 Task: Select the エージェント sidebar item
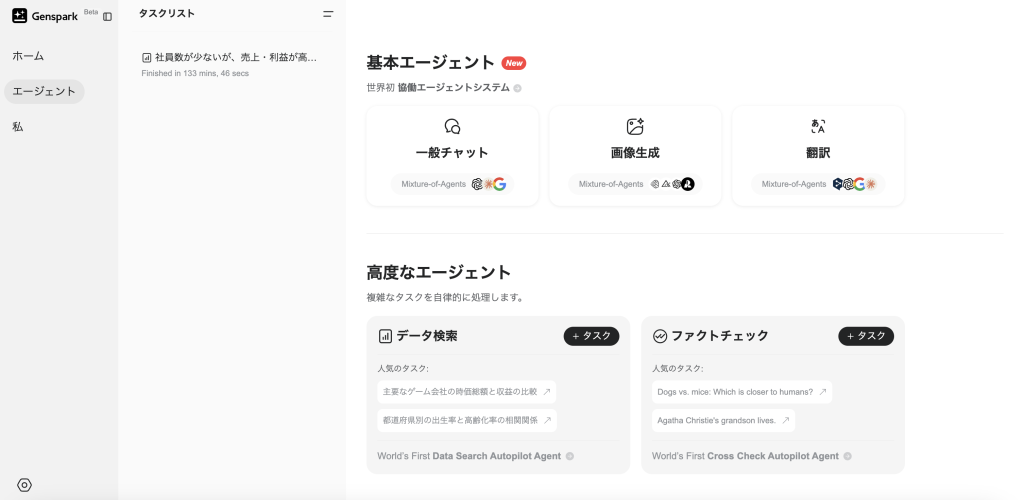(44, 92)
